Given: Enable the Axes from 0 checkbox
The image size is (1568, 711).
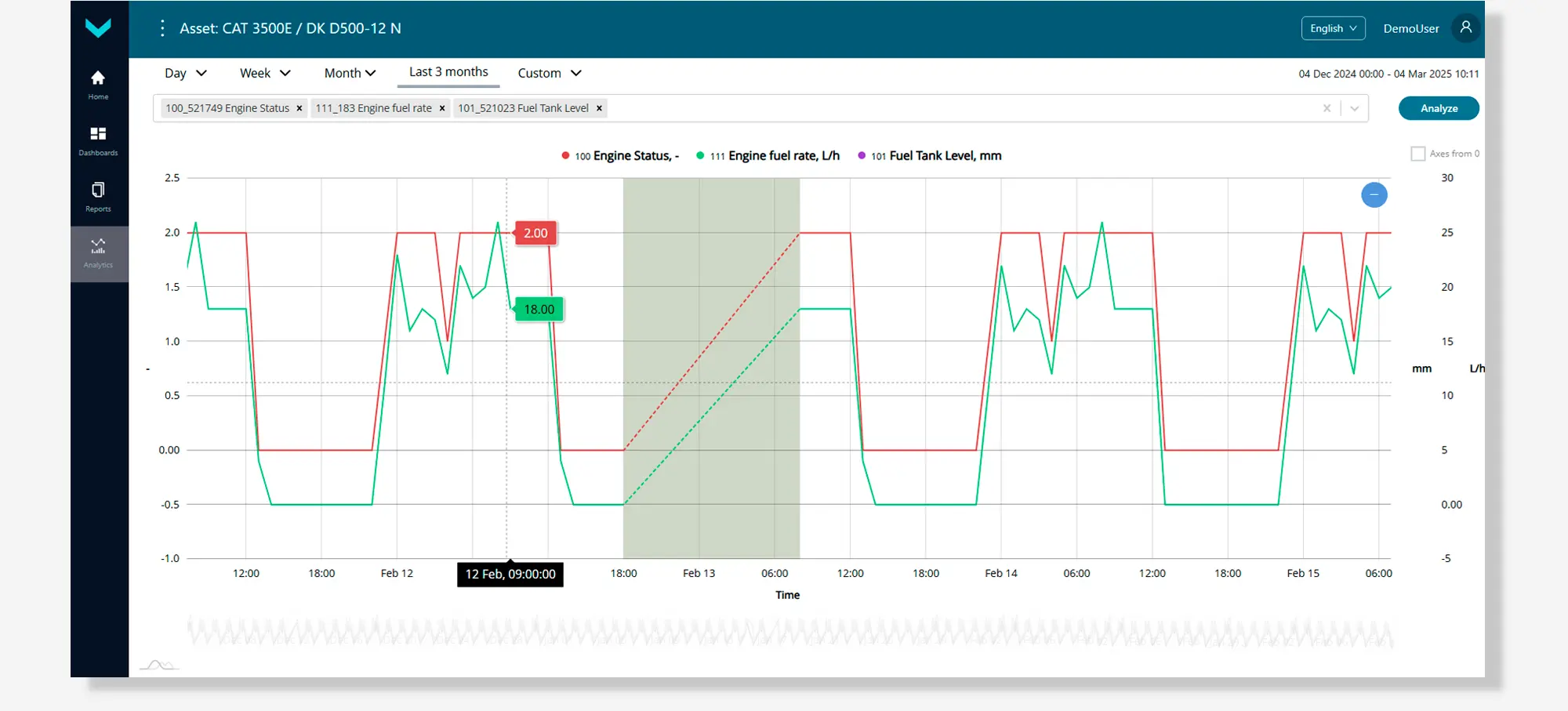Looking at the screenshot, I should (x=1417, y=154).
